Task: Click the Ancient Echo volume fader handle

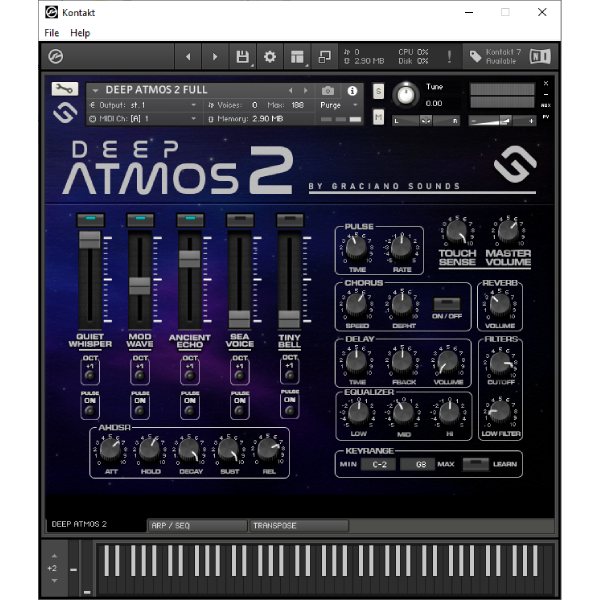Action: click(x=190, y=259)
